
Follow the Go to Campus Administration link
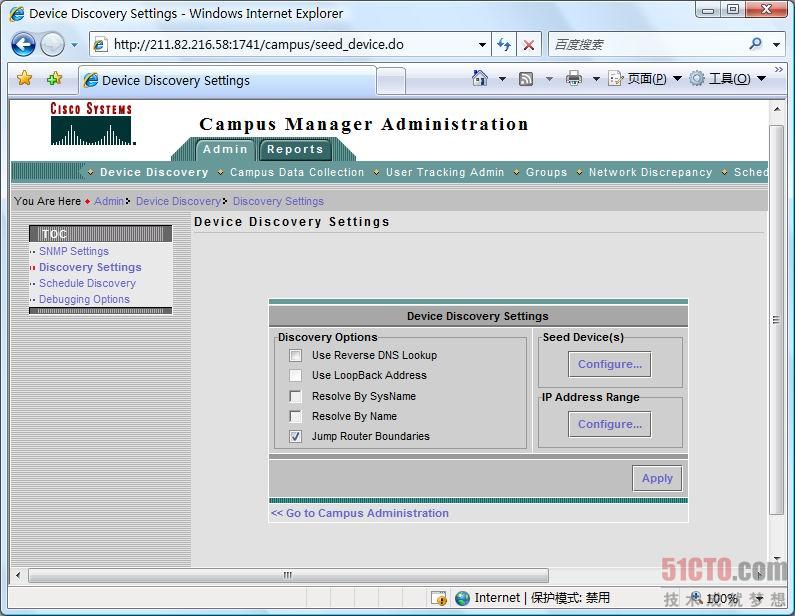360,513
